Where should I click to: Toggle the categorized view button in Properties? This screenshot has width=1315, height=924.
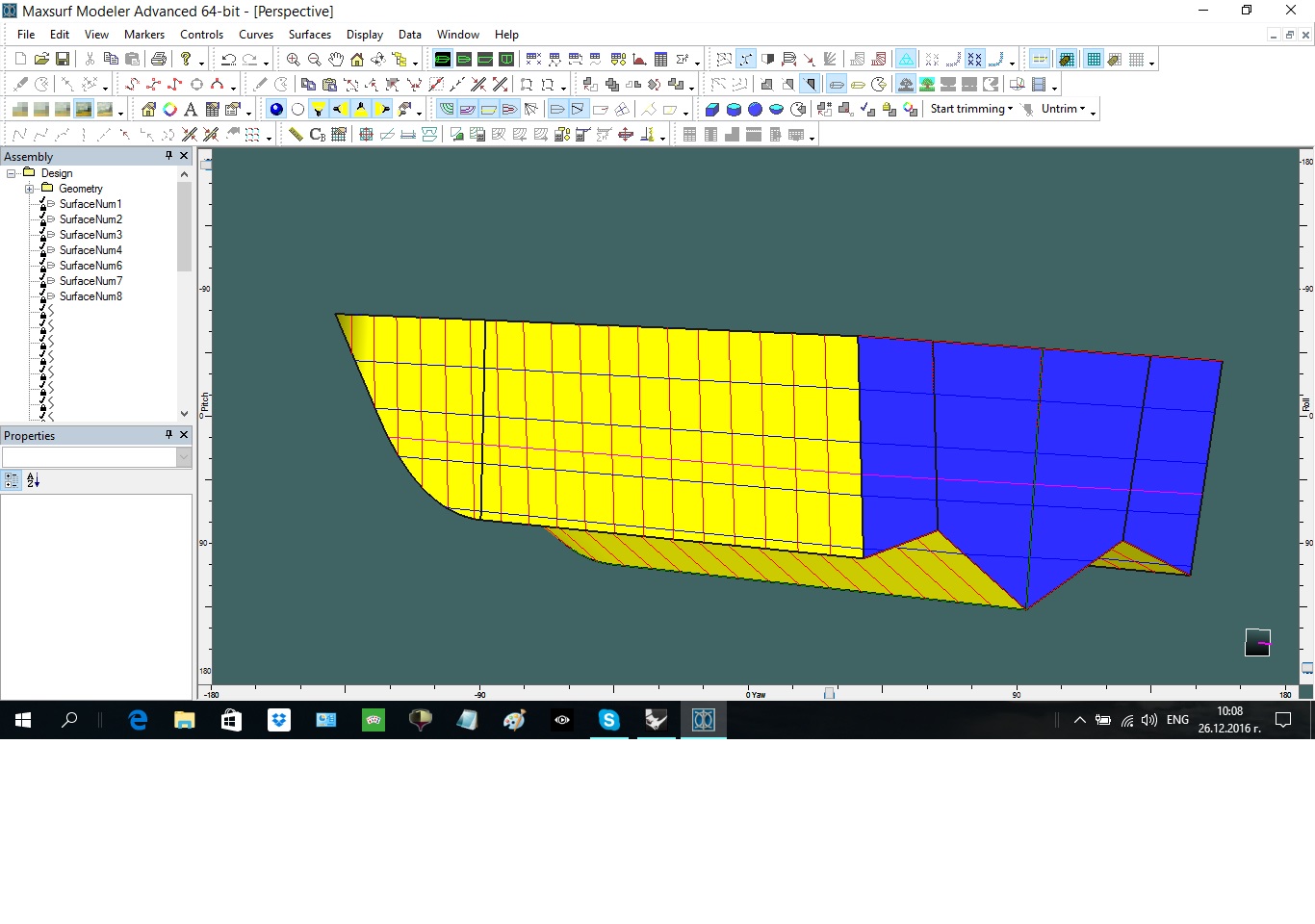pyautogui.click(x=12, y=480)
